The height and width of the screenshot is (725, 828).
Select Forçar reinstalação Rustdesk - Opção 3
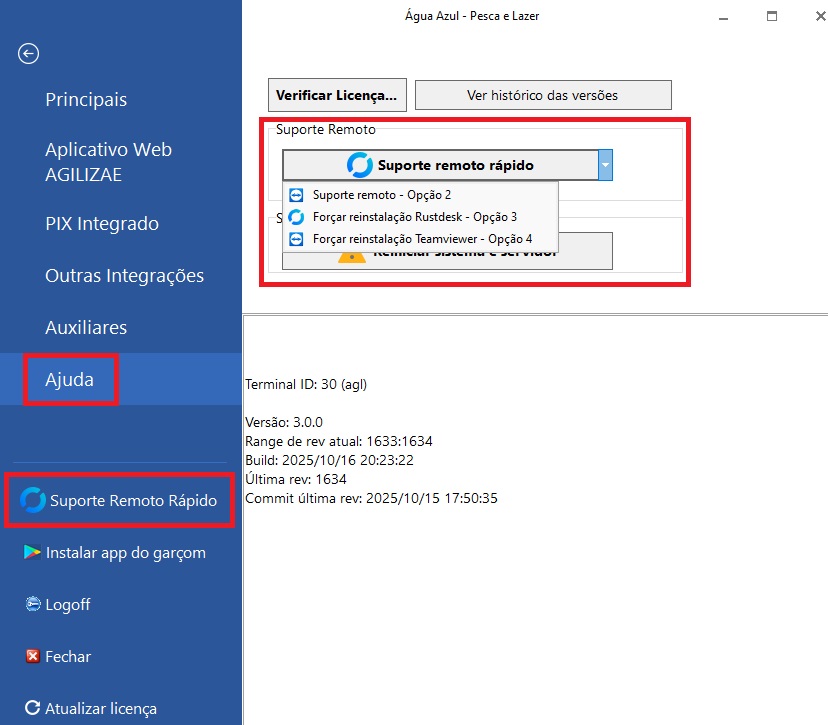[414, 217]
